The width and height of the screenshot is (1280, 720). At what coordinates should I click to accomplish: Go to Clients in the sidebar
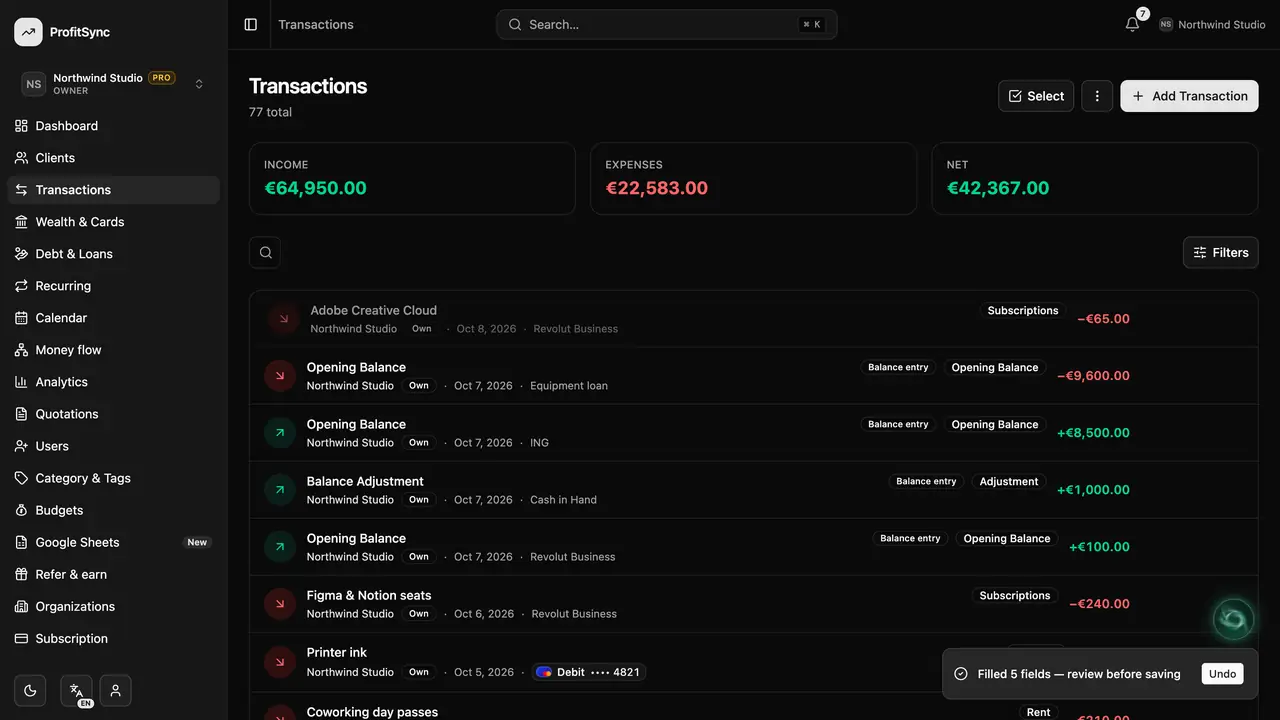[x=114, y=158]
